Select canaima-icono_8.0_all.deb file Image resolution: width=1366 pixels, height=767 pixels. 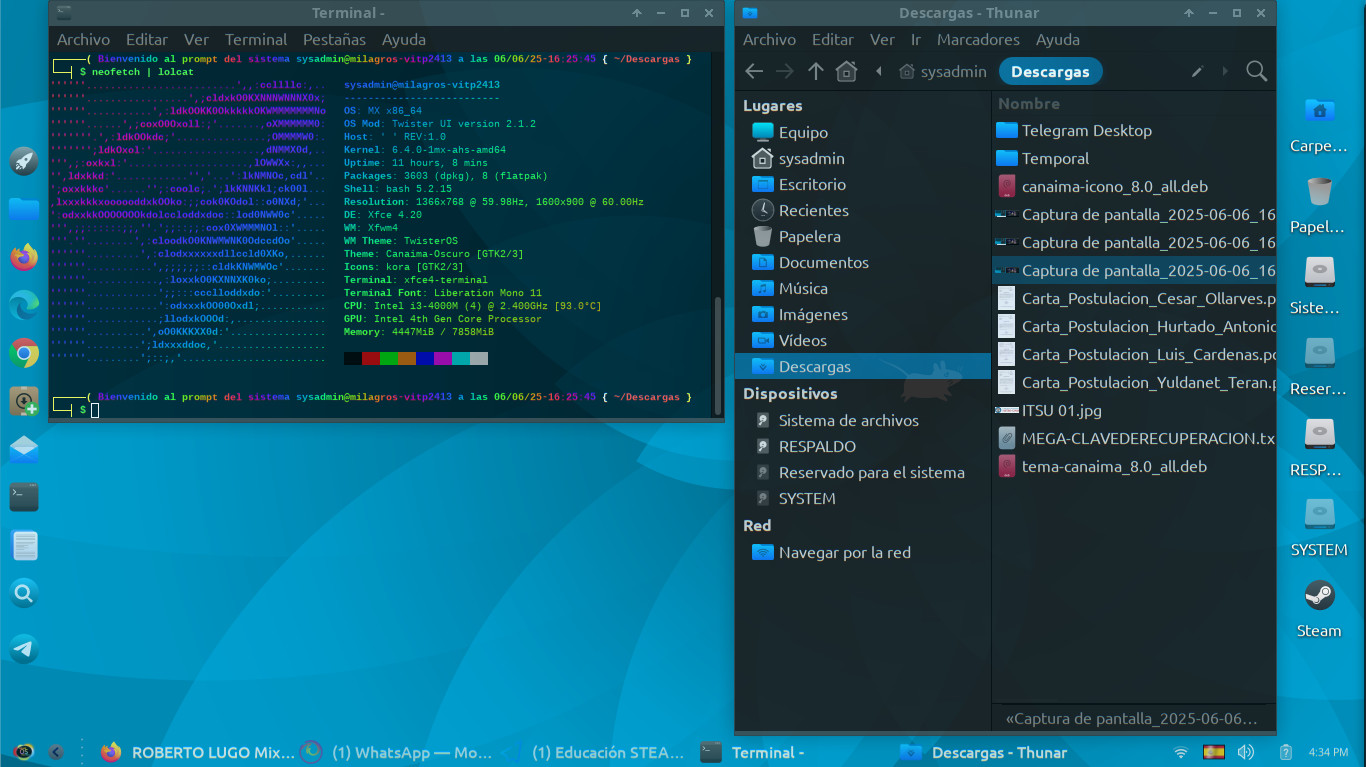[1134, 186]
